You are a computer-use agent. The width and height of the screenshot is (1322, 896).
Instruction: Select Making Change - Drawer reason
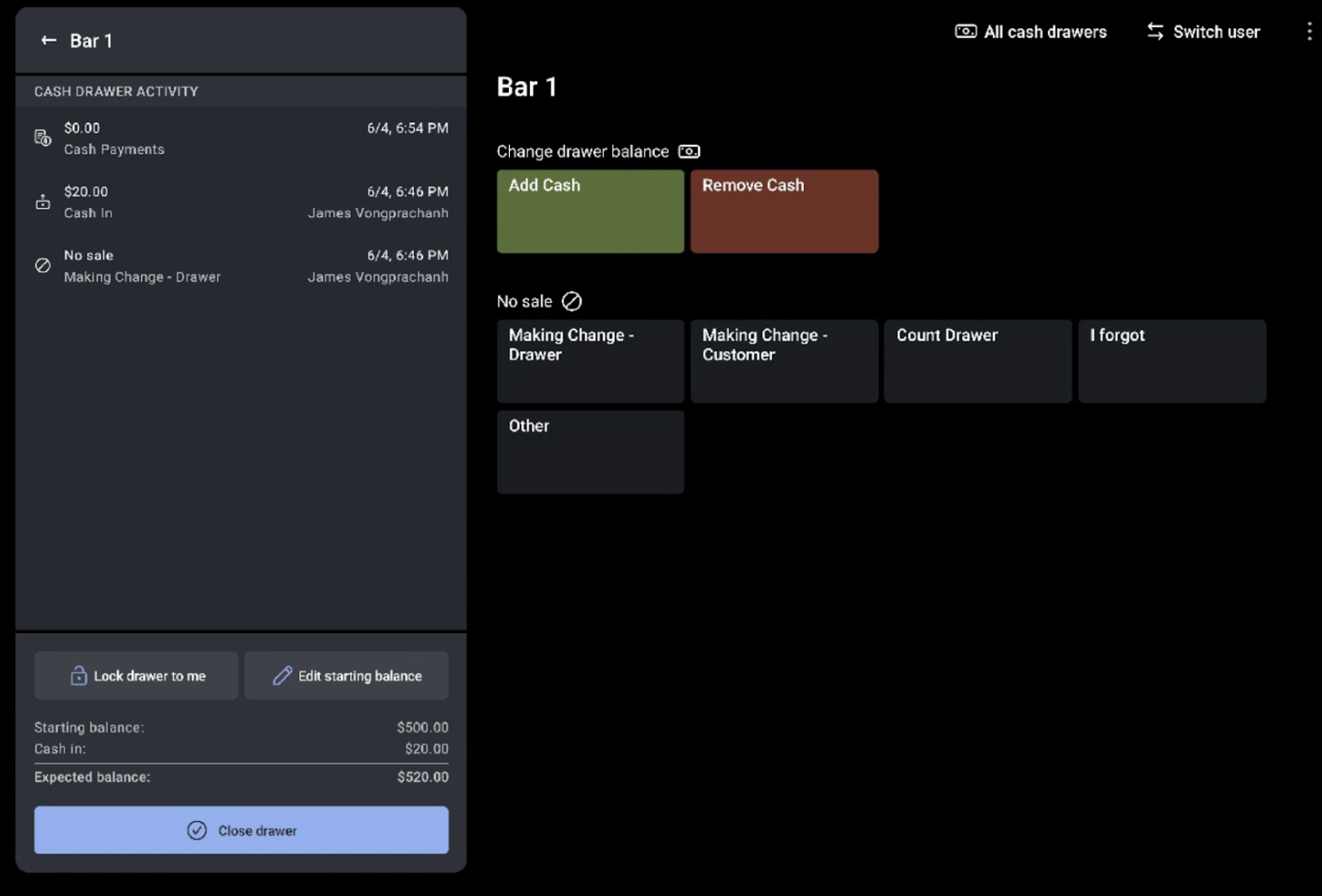(590, 361)
